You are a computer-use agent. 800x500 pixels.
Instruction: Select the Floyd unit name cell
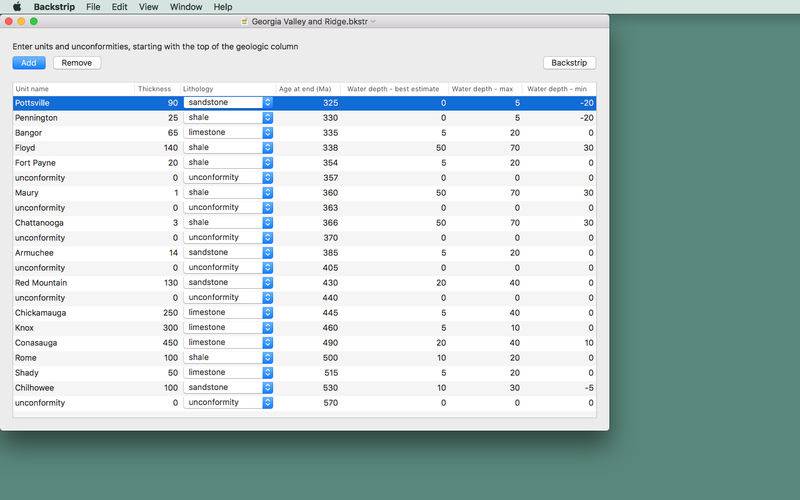[25, 147]
